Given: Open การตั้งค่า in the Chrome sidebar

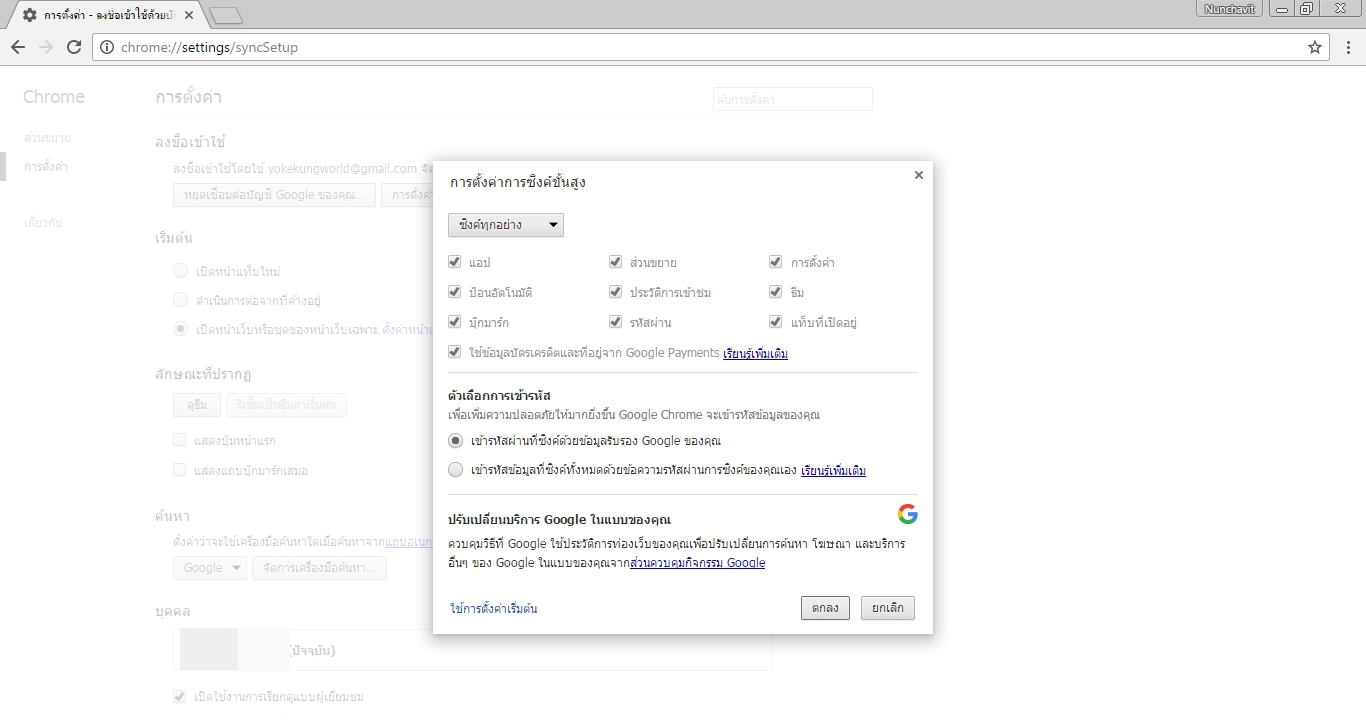Looking at the screenshot, I should [x=46, y=167].
